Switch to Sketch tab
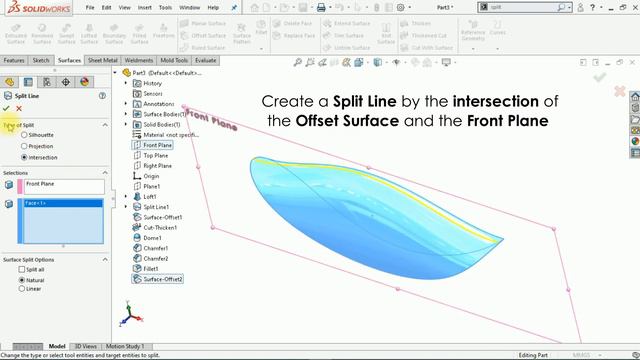 coord(41,60)
